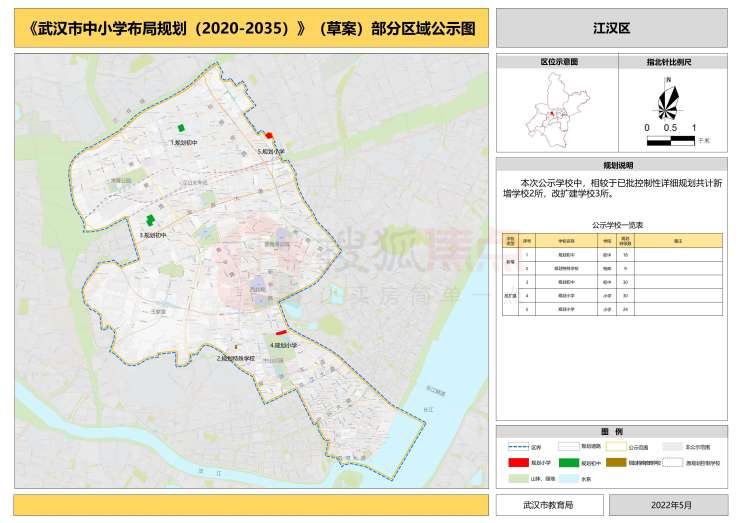Click the 图例 legend header
The height and width of the screenshot is (523, 740).
click(x=611, y=431)
